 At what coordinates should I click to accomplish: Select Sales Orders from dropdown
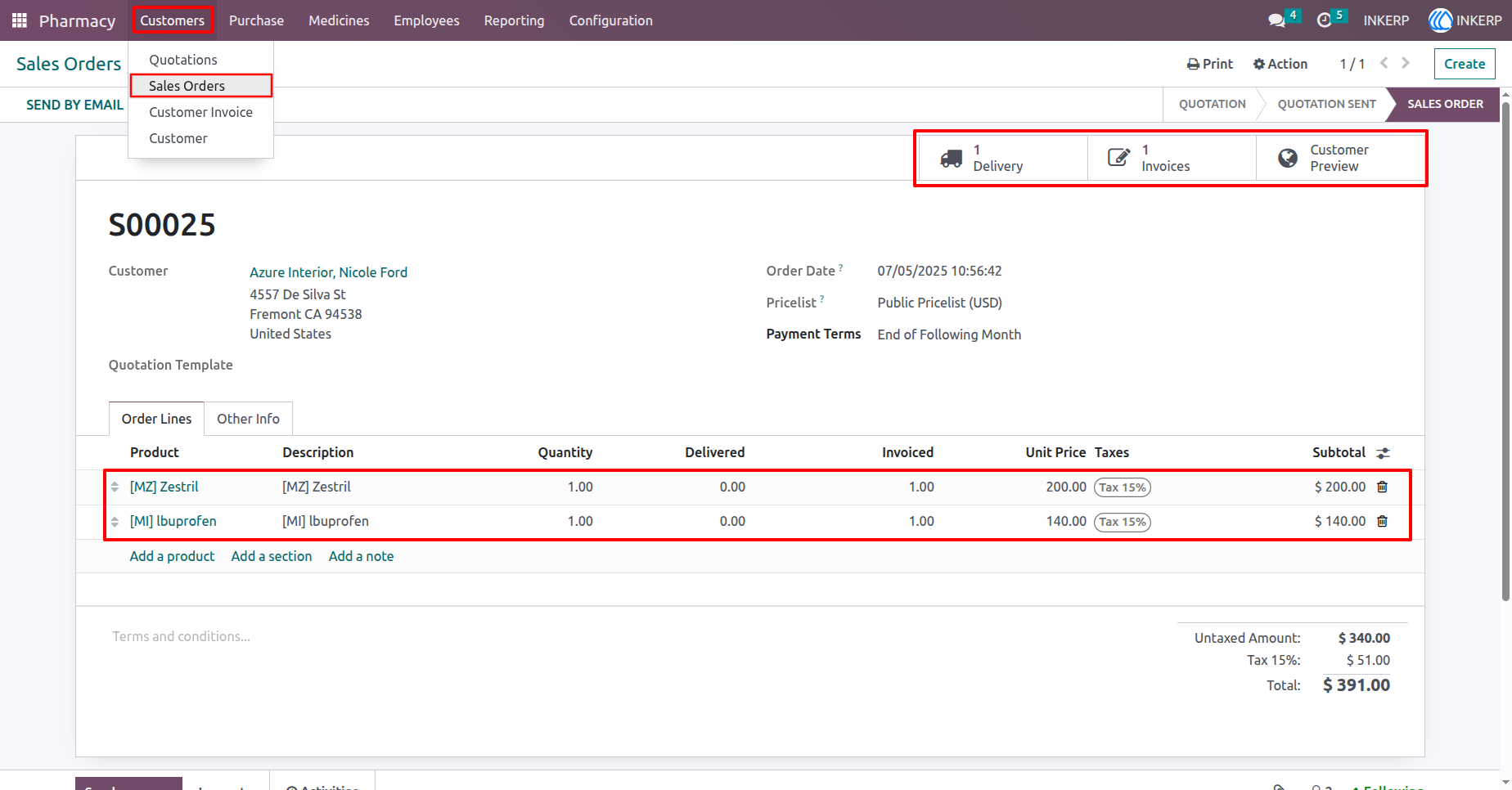(200, 86)
